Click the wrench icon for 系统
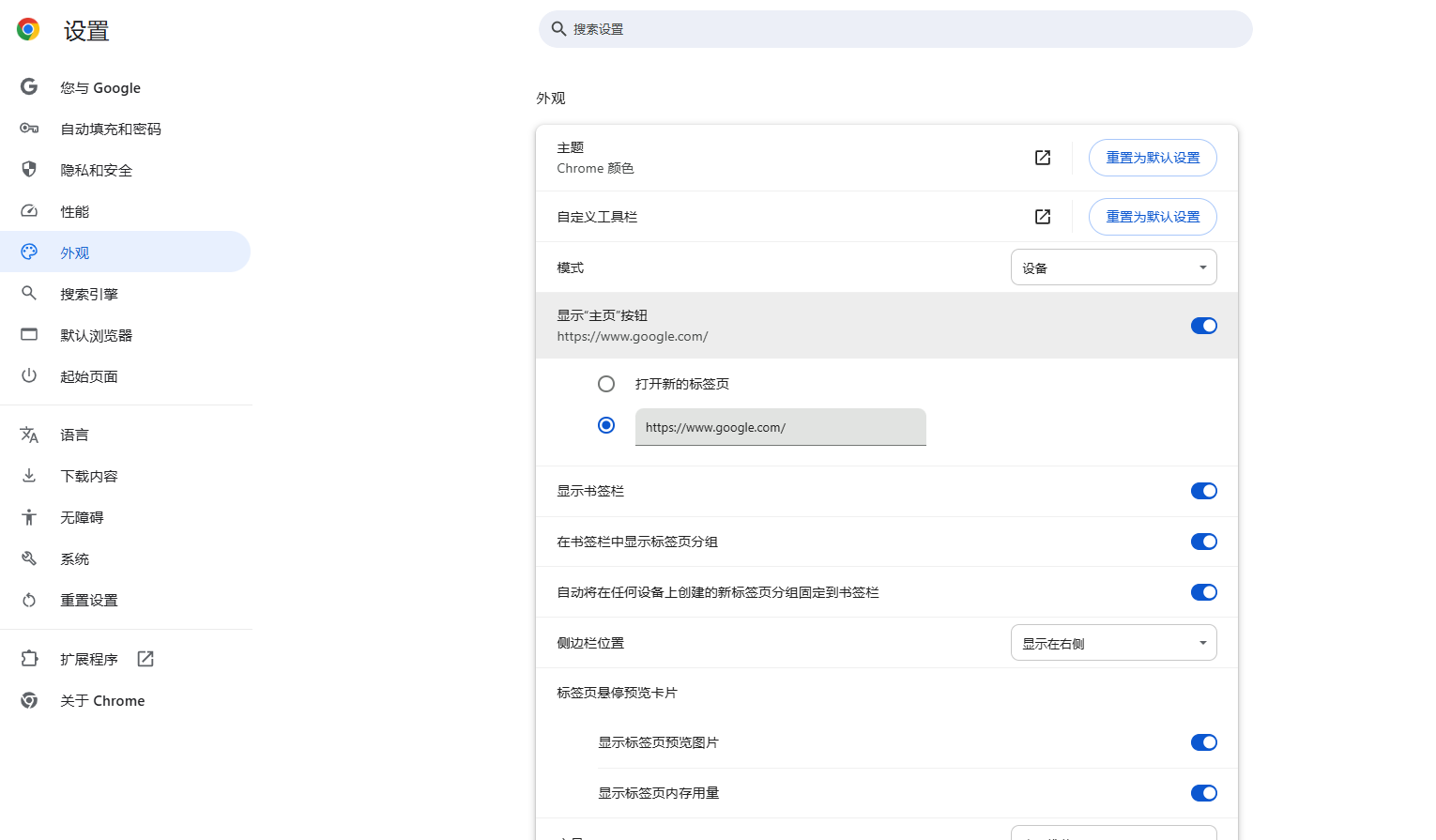This screenshot has height=840, width=1436. [x=29, y=558]
